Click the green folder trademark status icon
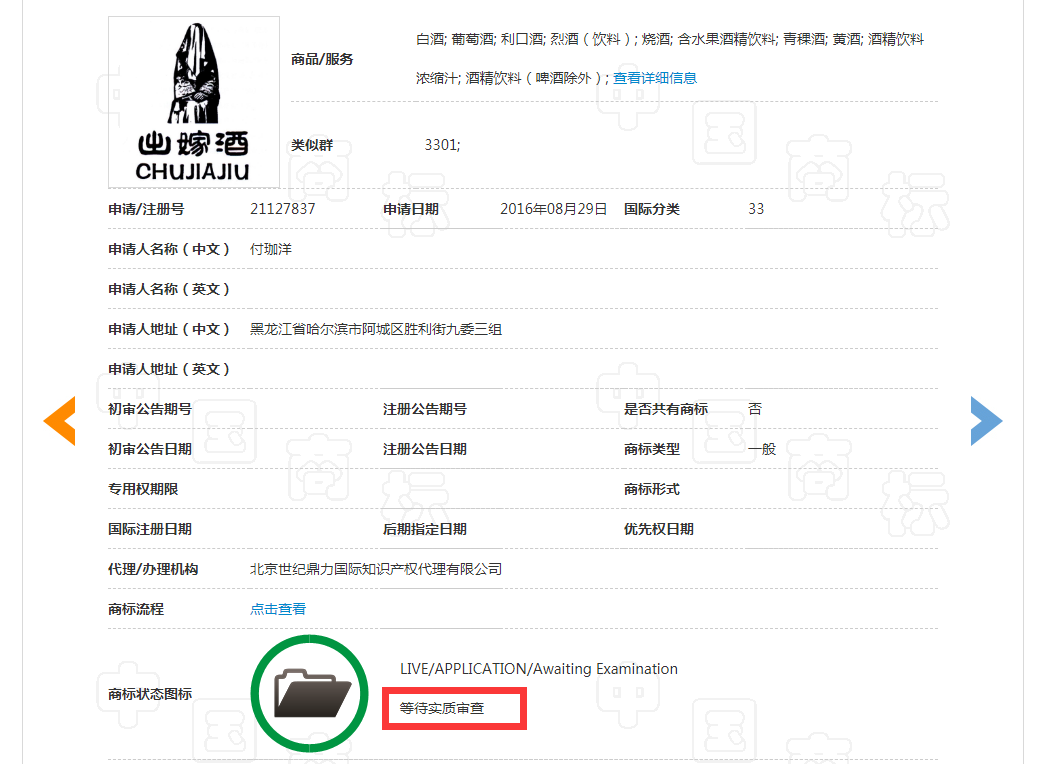The width and height of the screenshot is (1059, 764). pos(309,693)
